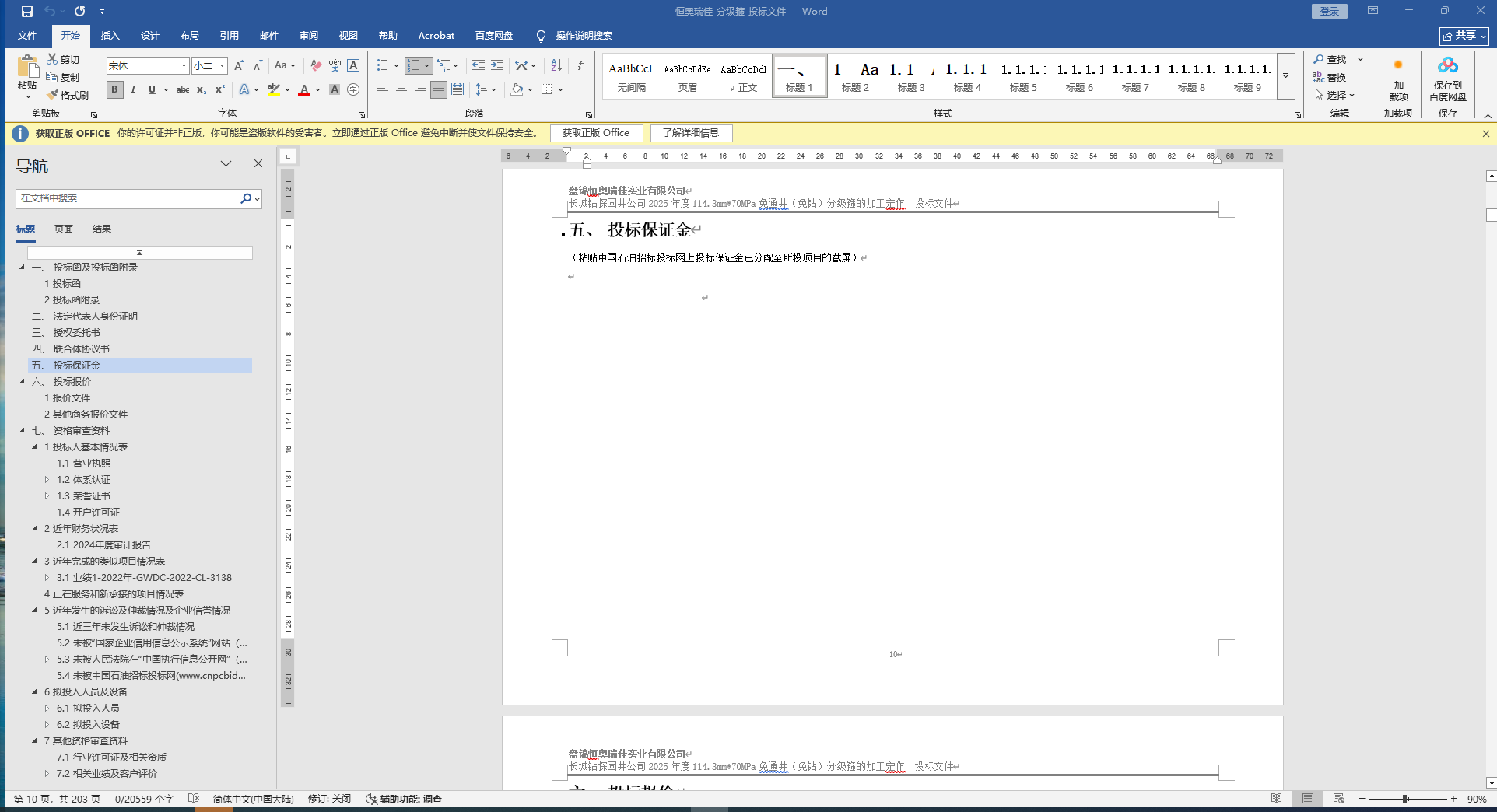Click the Format Painter (格式刷) tool
The height and width of the screenshot is (812, 1497).
(68, 95)
